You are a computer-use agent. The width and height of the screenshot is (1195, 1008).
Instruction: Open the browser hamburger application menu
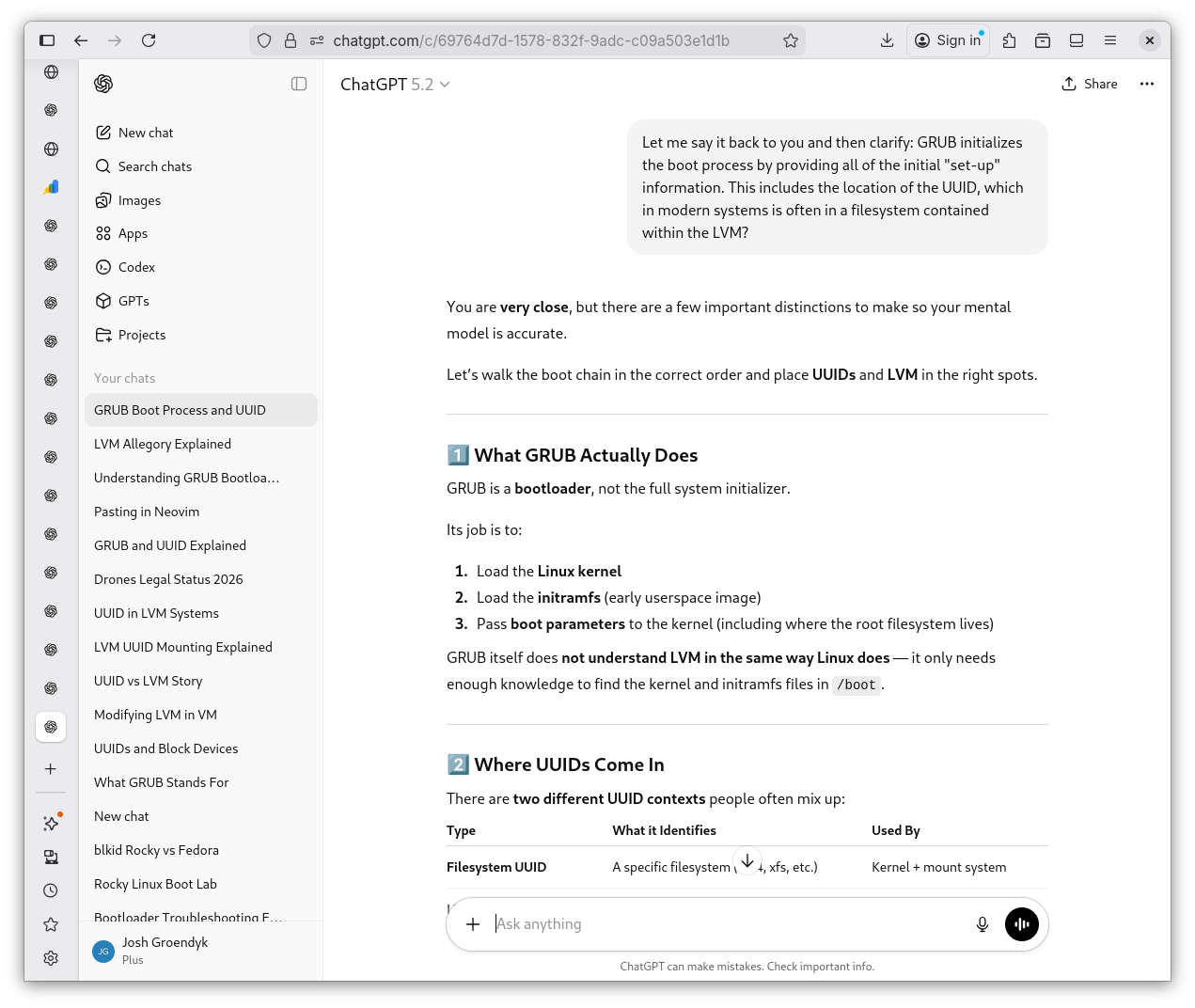[1110, 40]
